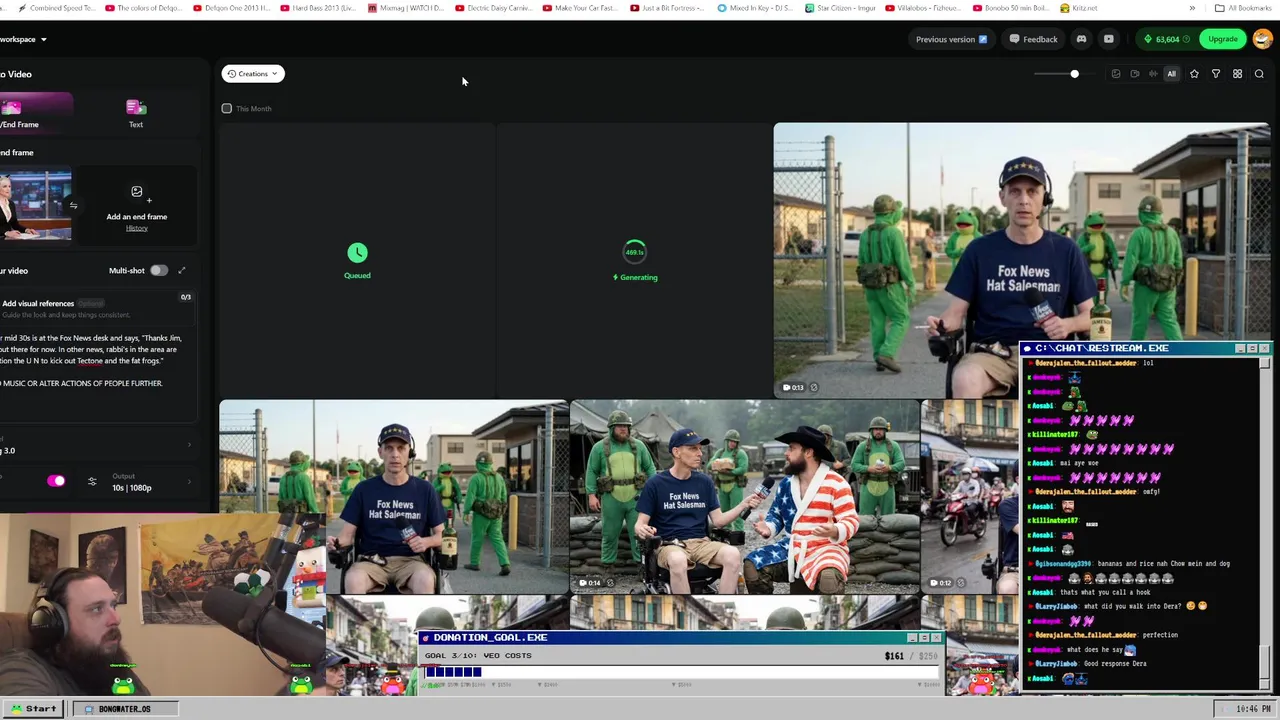The image size is (1280, 720).
Task: Open the Defqon One 2013 bookmark
Action: pyautogui.click(x=232, y=8)
